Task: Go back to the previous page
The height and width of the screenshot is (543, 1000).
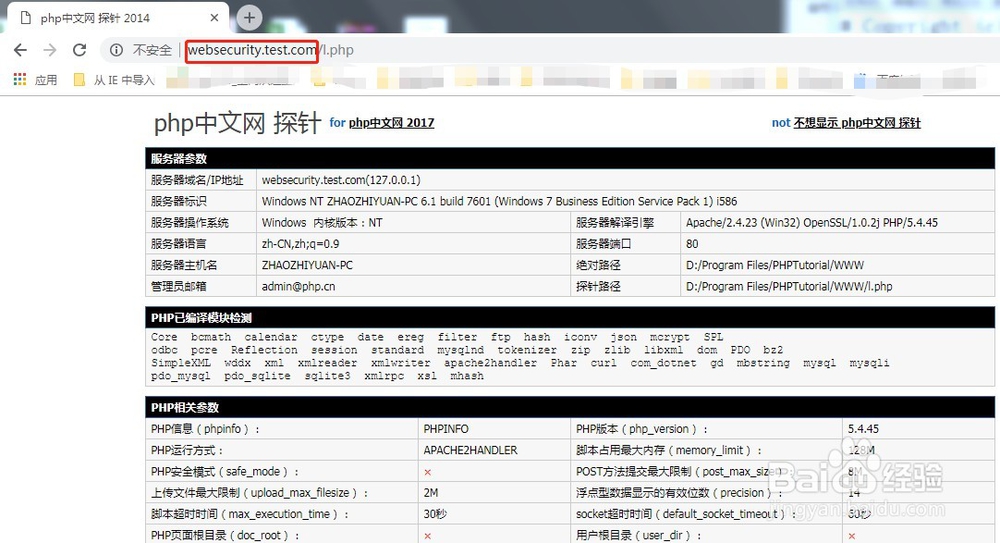Action: point(20,50)
